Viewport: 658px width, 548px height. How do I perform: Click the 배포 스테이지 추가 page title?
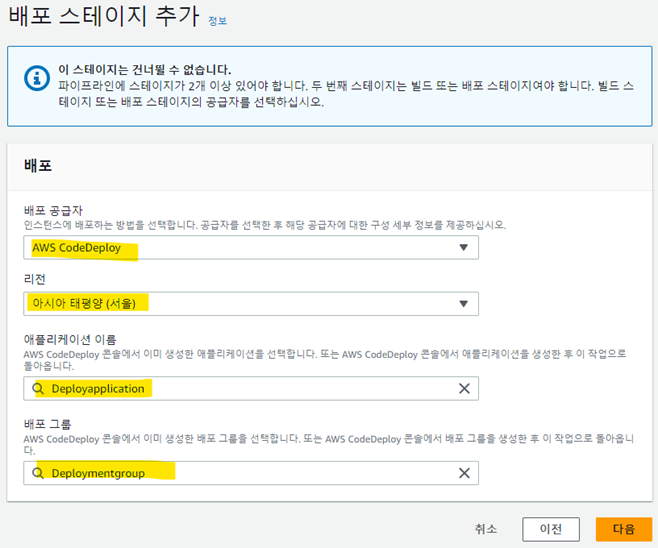tap(104, 16)
